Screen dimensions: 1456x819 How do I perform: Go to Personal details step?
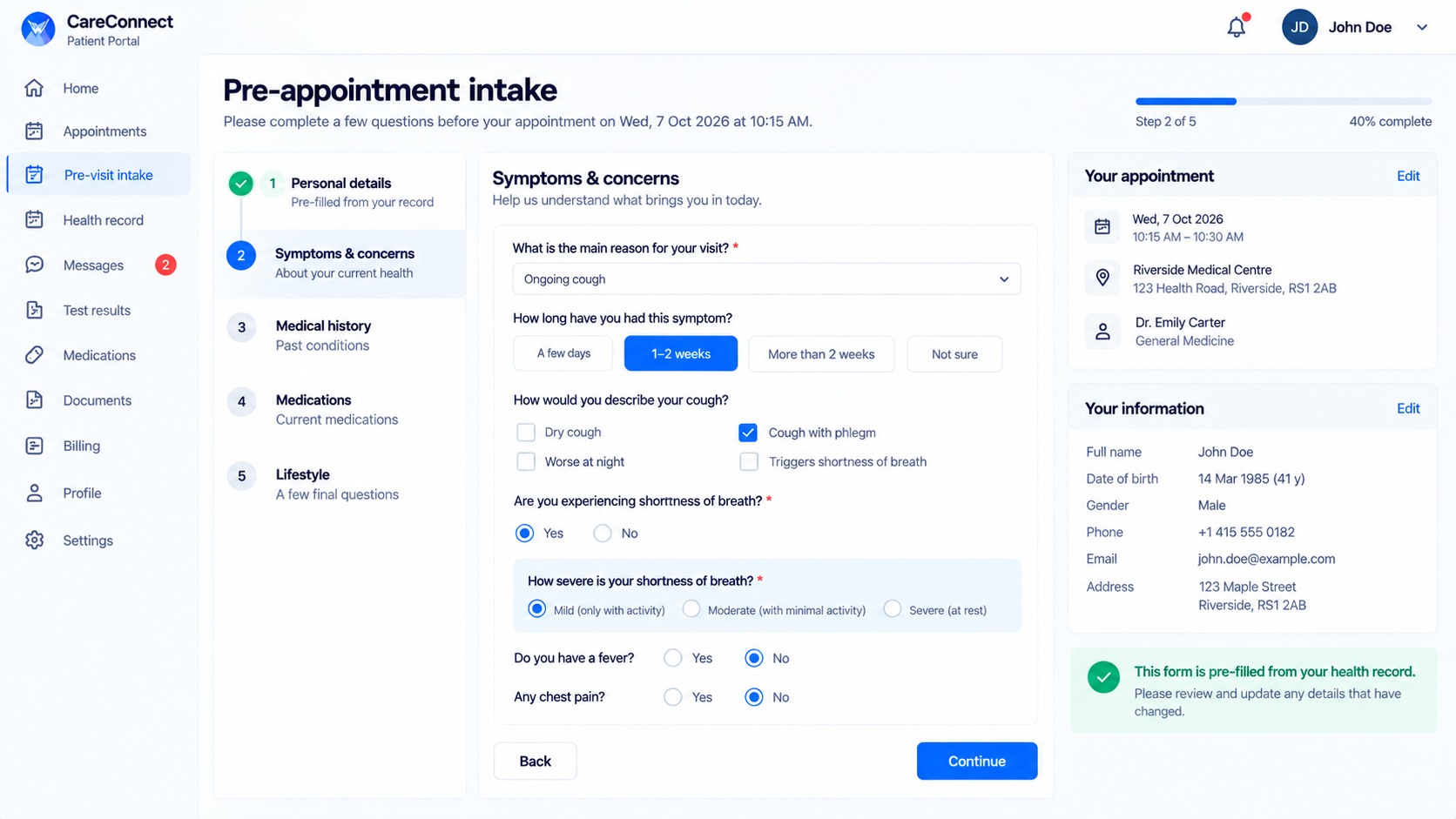click(340, 192)
